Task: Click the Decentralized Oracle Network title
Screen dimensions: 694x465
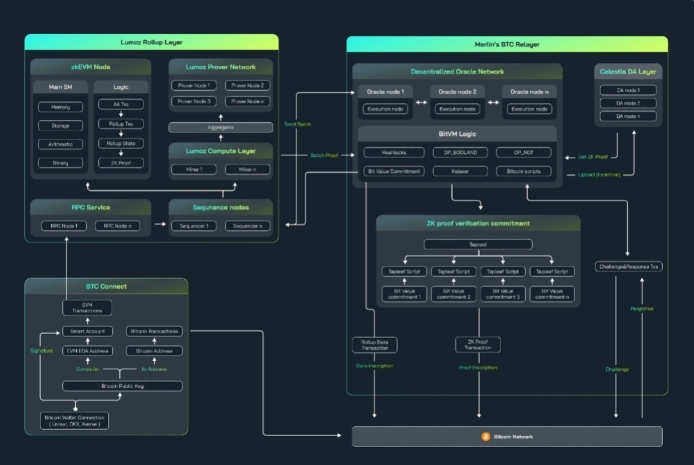Action: (x=457, y=72)
